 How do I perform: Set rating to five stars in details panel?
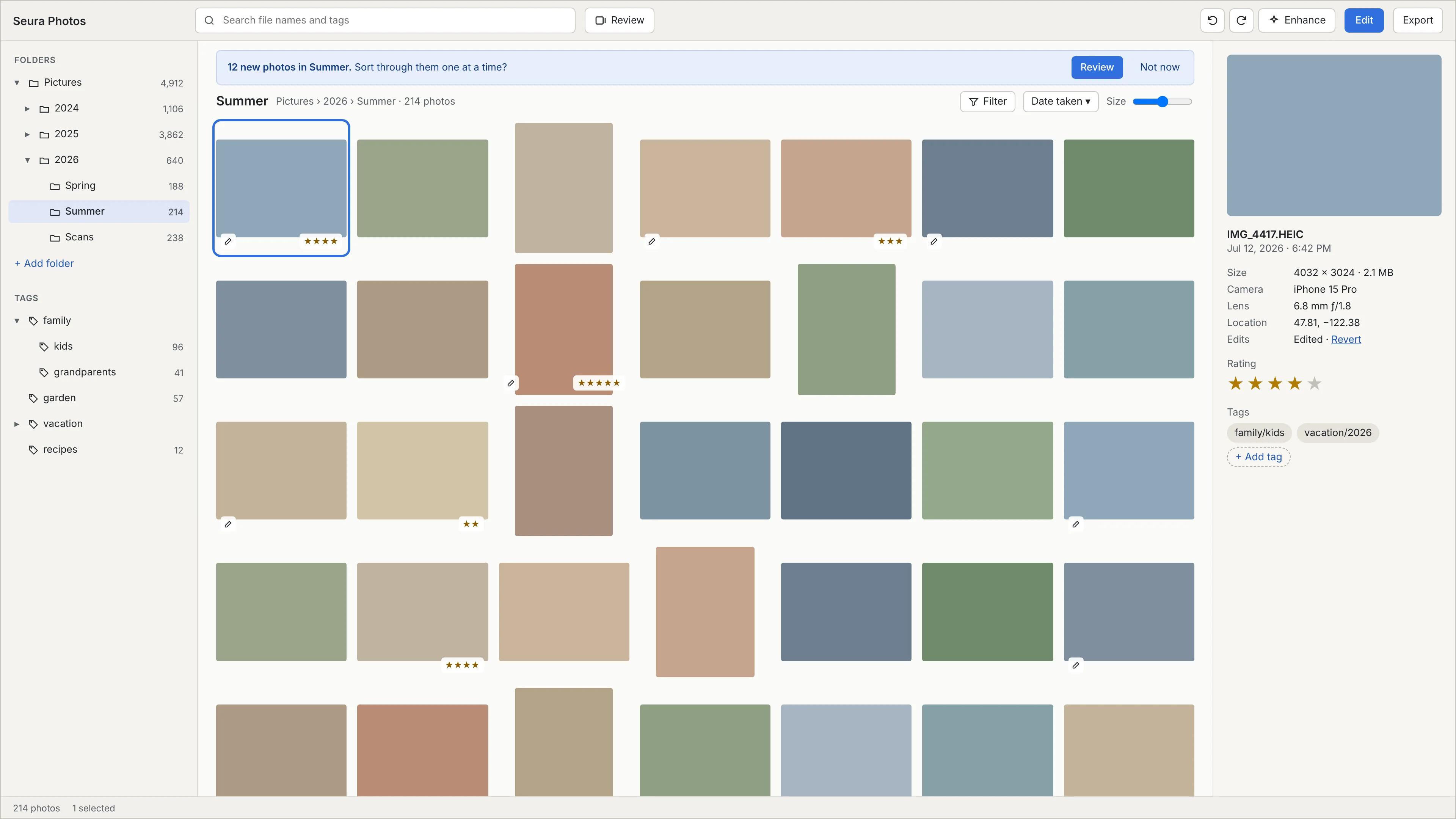(x=1315, y=384)
